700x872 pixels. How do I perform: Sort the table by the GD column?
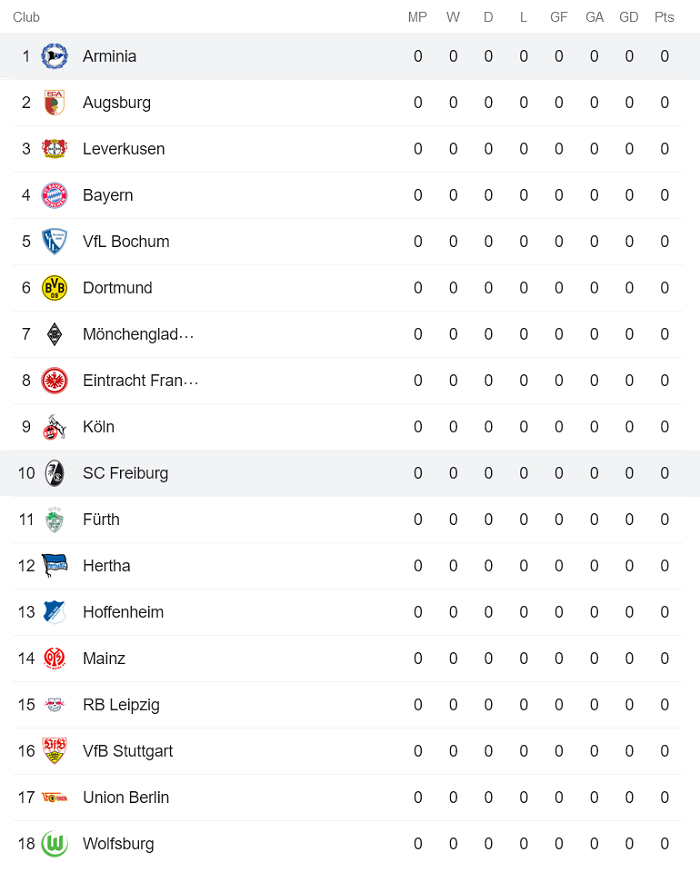click(x=629, y=17)
